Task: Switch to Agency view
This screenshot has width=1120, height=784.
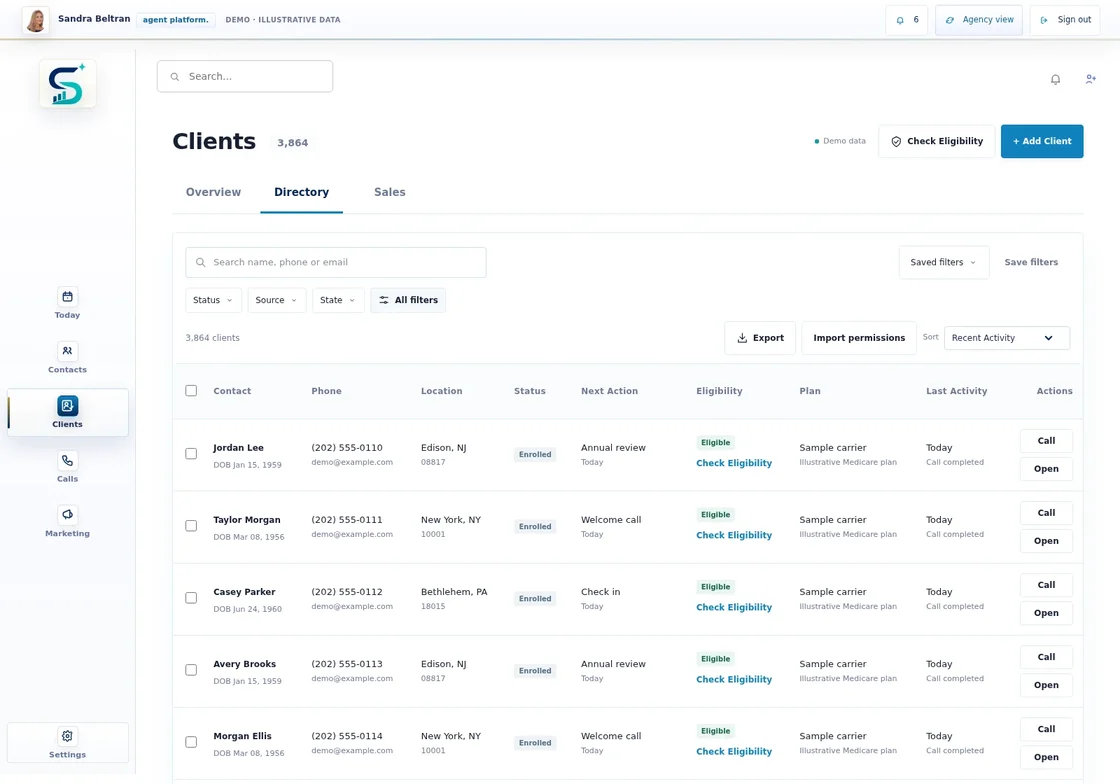Action: click(979, 20)
